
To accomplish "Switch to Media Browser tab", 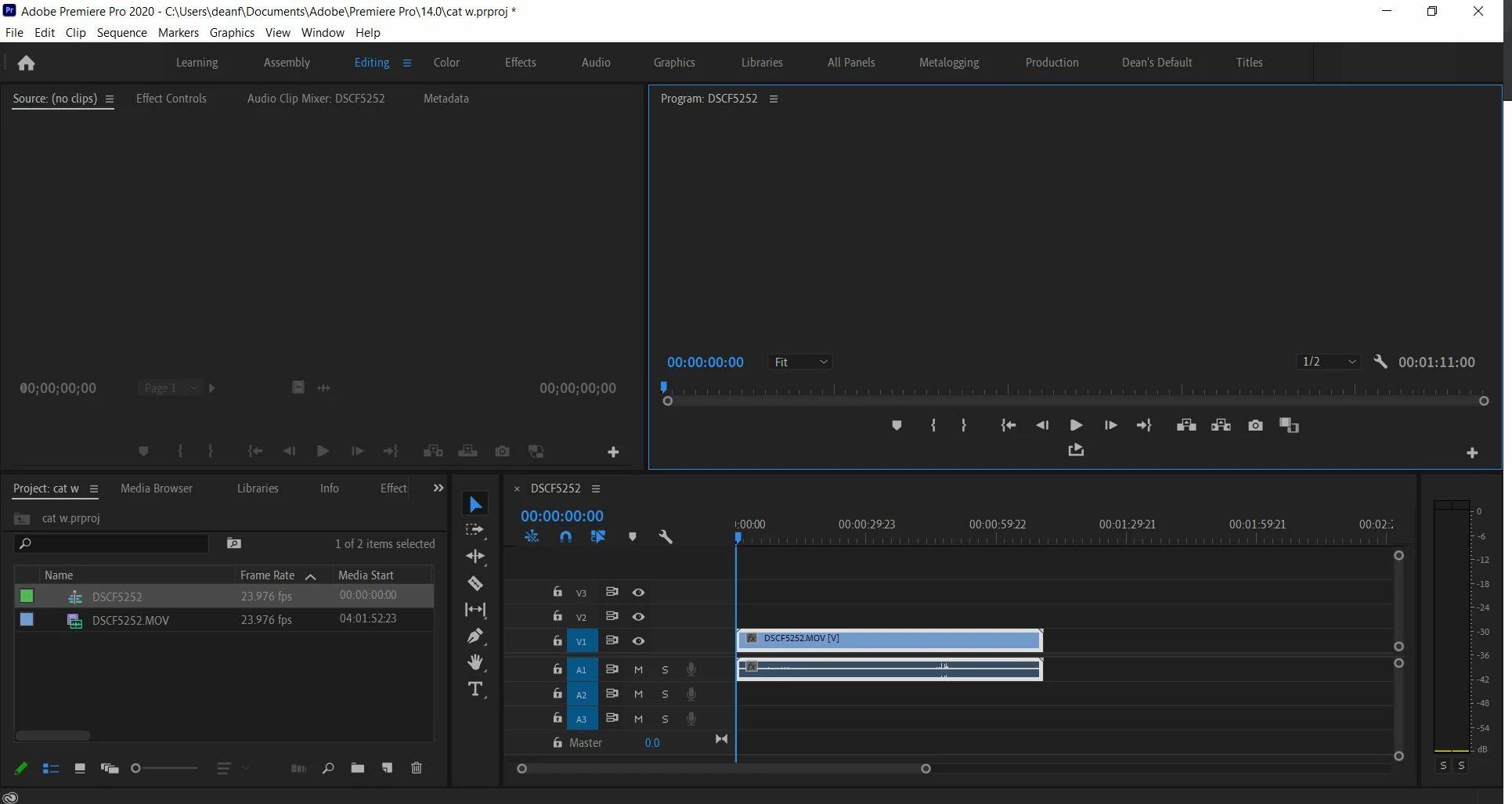I will 157,489.
